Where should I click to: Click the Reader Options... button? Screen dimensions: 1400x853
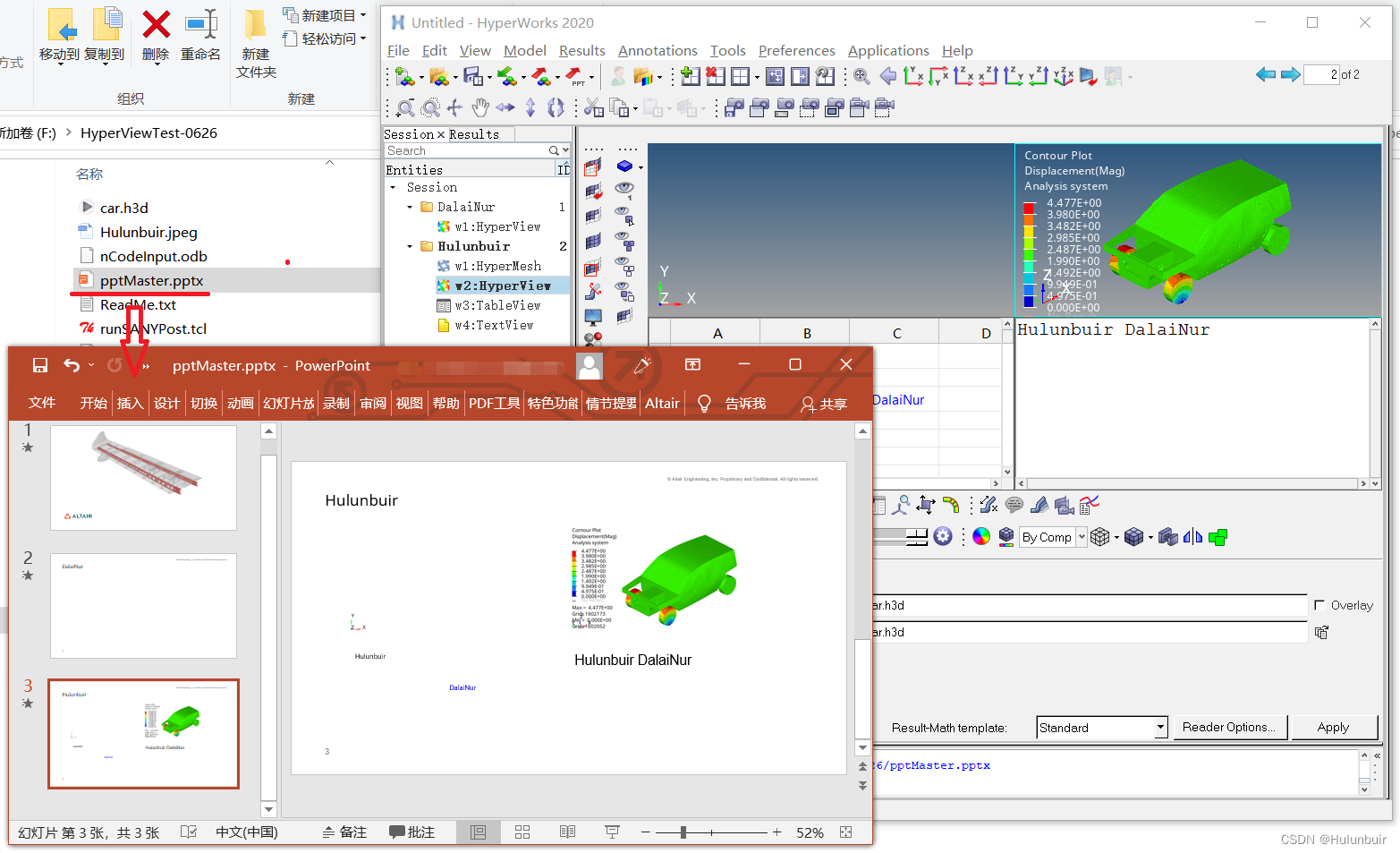point(1229,728)
